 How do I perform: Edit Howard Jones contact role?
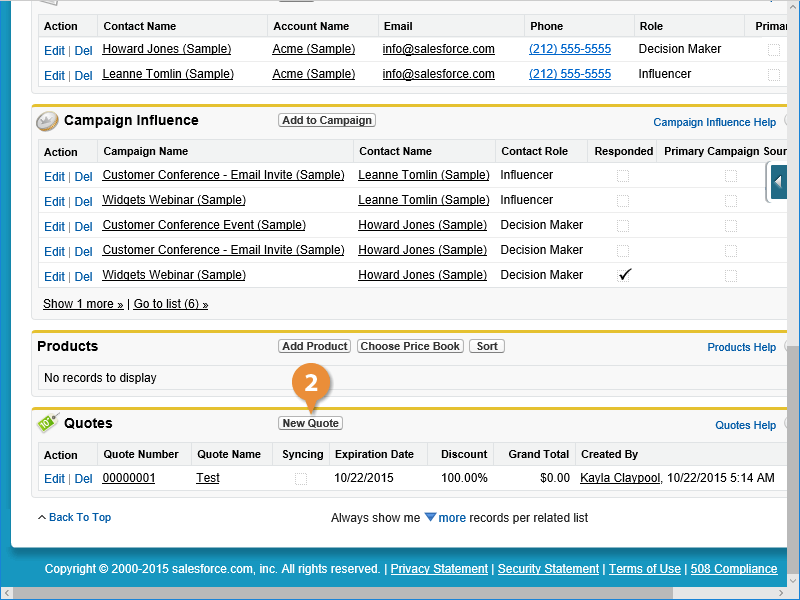(x=54, y=51)
